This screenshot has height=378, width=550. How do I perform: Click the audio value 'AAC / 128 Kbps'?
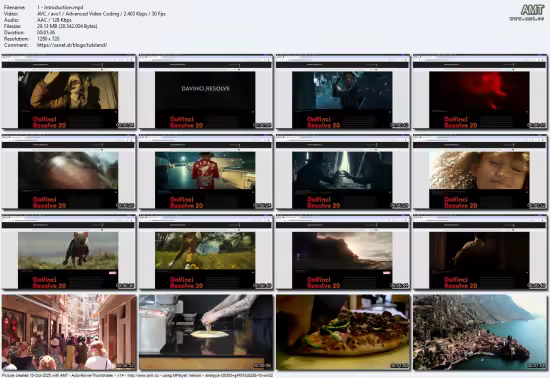pos(54,20)
